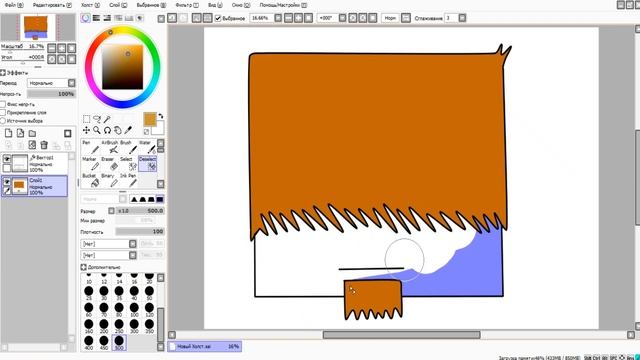Activate the zoom magnifier tool
The image size is (640, 360).
click(x=97, y=130)
